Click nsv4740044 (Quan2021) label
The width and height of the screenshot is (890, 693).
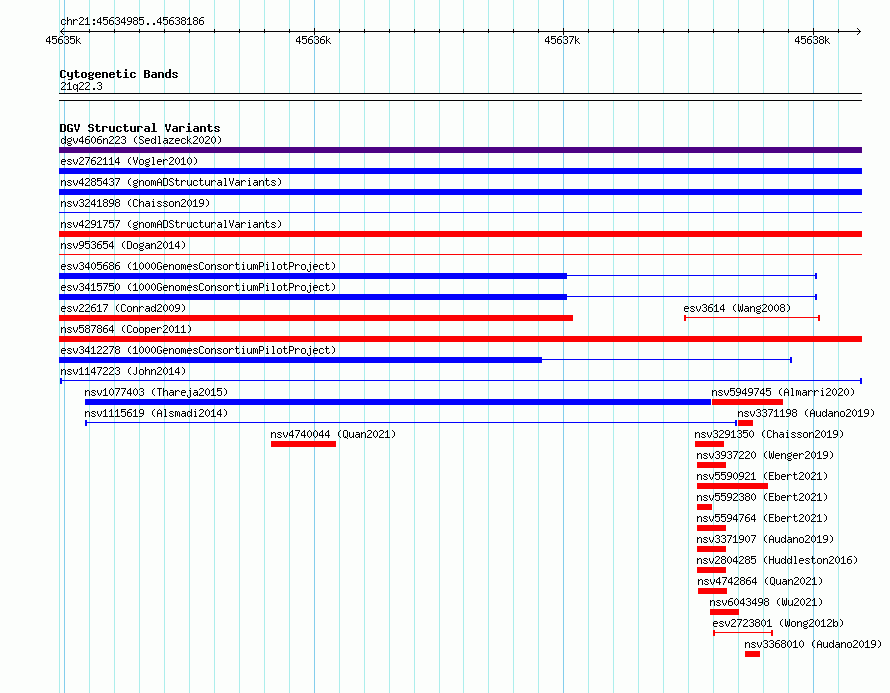point(333,434)
